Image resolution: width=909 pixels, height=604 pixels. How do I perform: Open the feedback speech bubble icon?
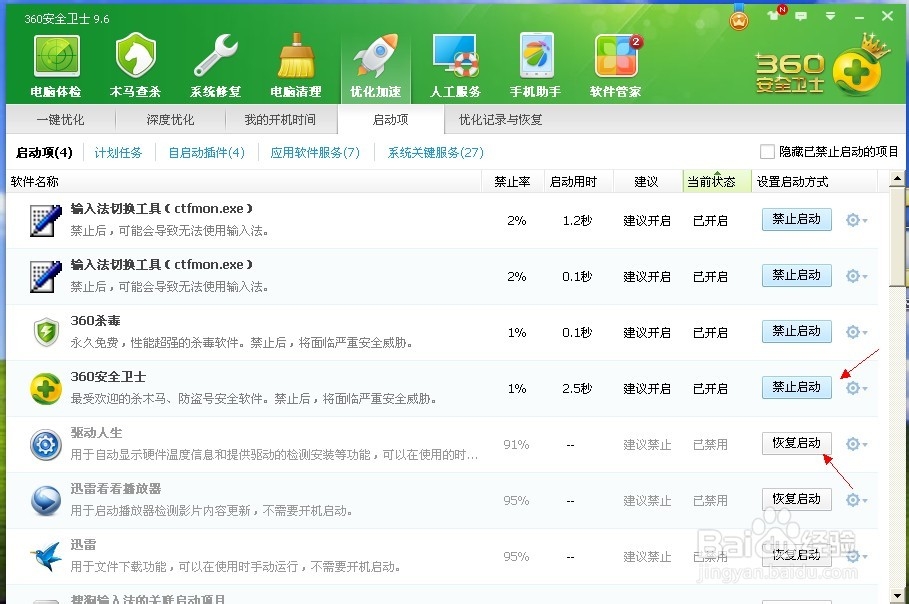(x=801, y=16)
